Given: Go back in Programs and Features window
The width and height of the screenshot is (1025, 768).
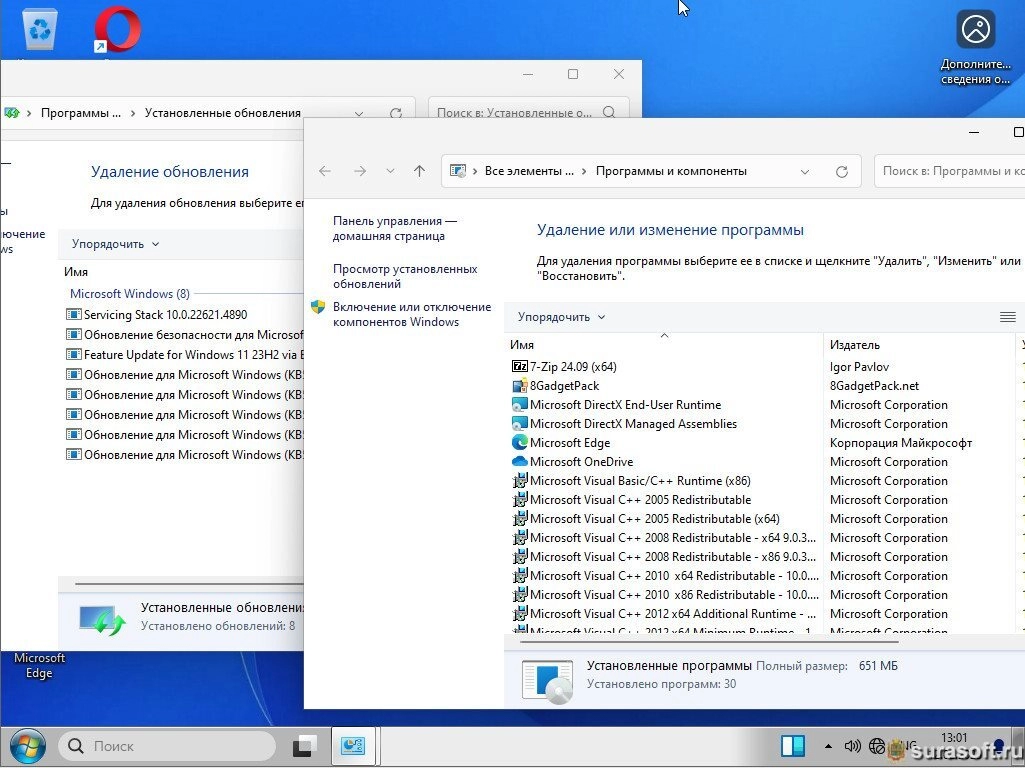Looking at the screenshot, I should 325,171.
